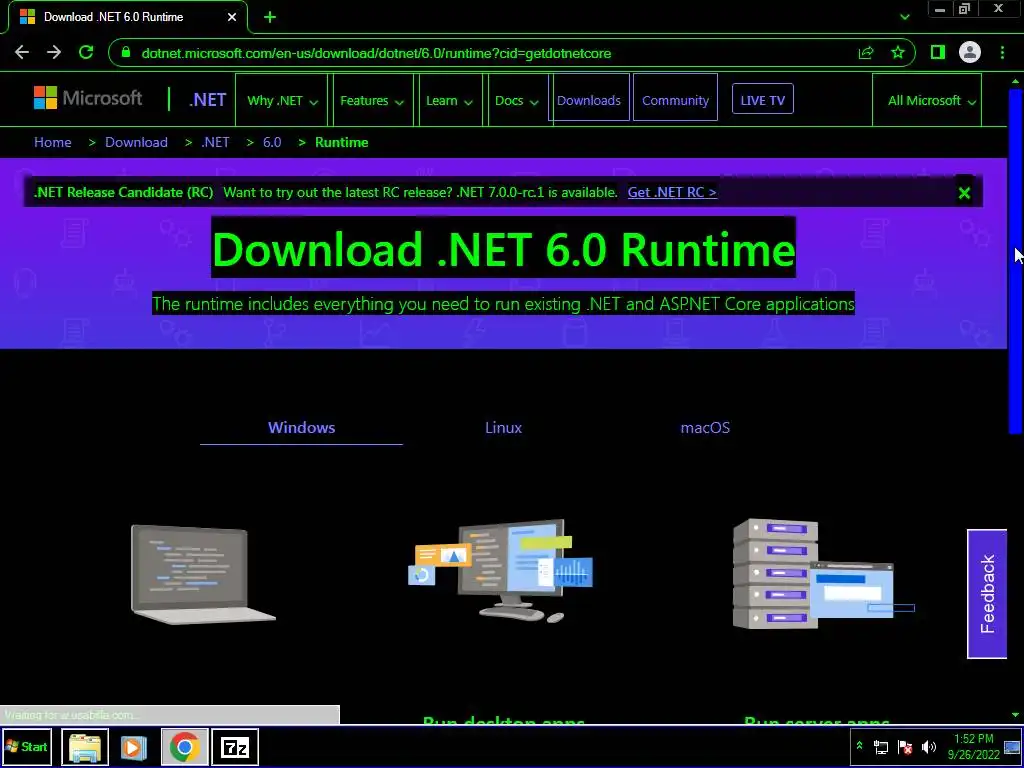
Task: Open the media player taskbar icon
Action: 133,746
